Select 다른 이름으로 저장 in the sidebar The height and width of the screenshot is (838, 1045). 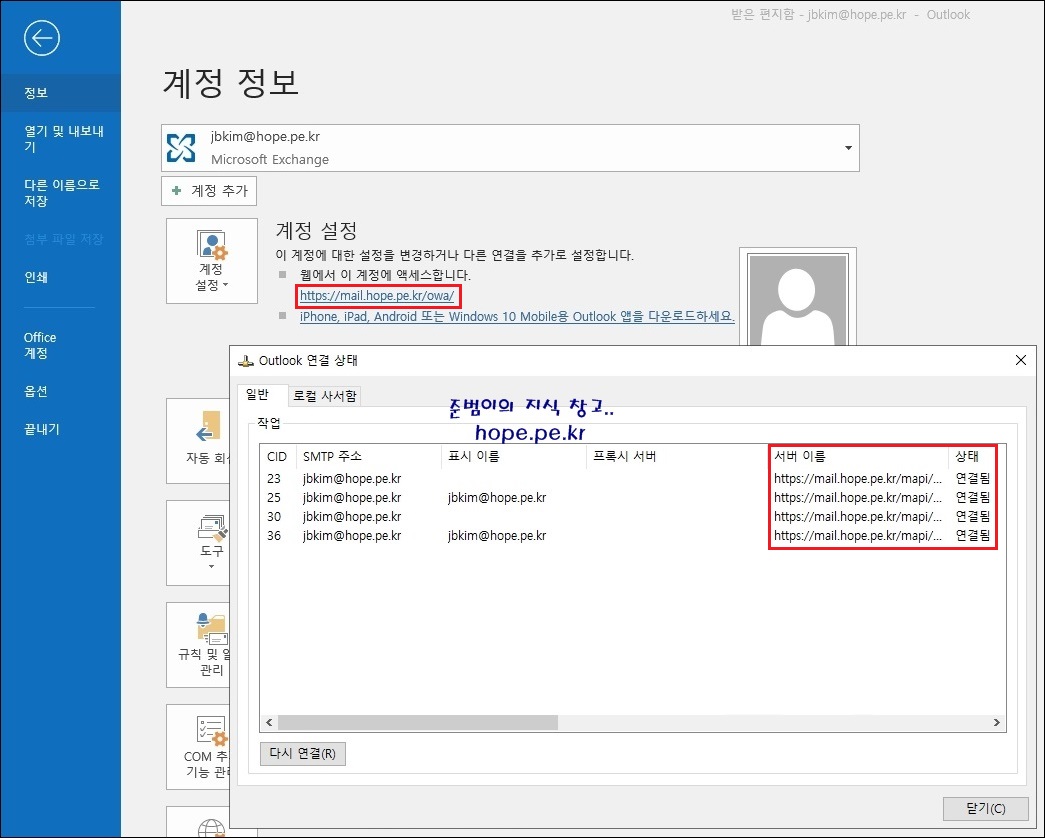(x=60, y=192)
